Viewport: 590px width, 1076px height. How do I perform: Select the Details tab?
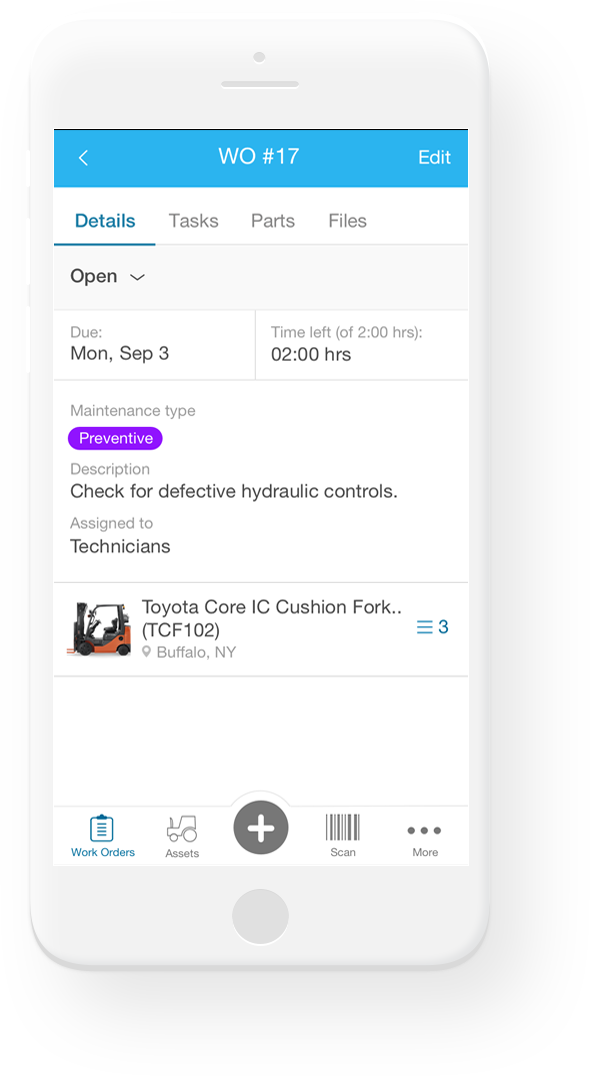click(x=104, y=220)
